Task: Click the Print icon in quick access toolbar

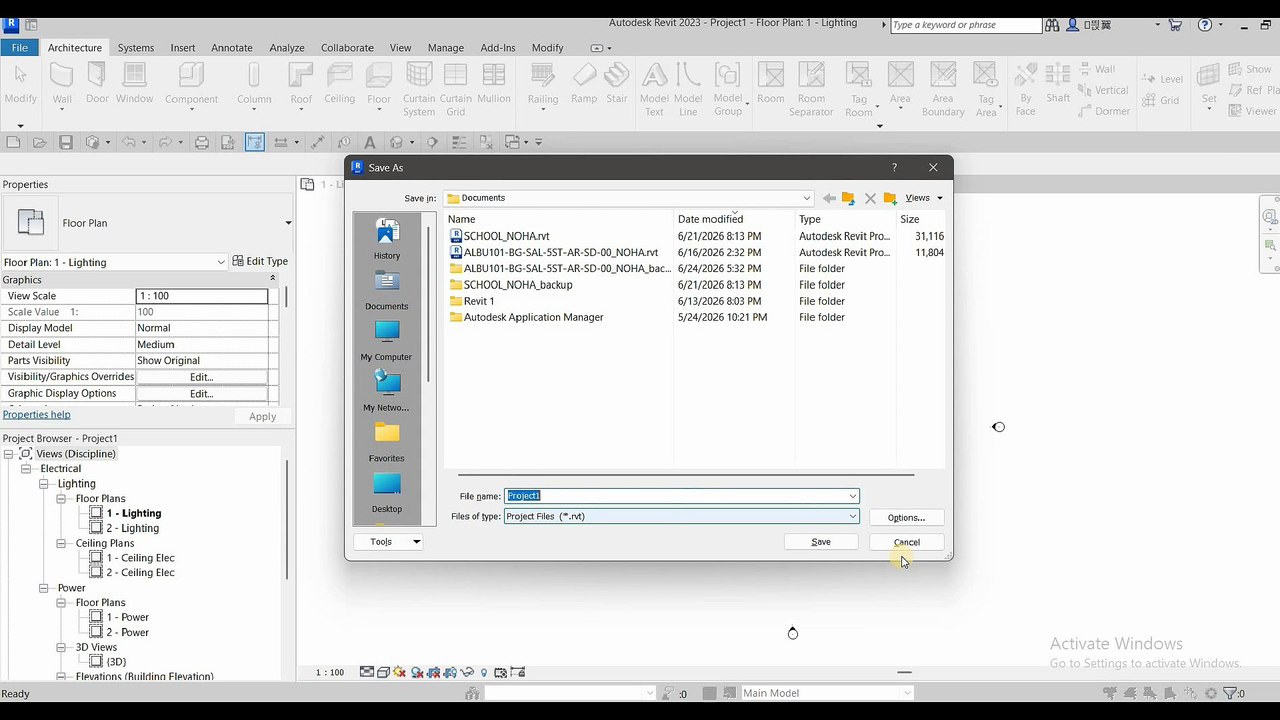Action: coord(202,143)
